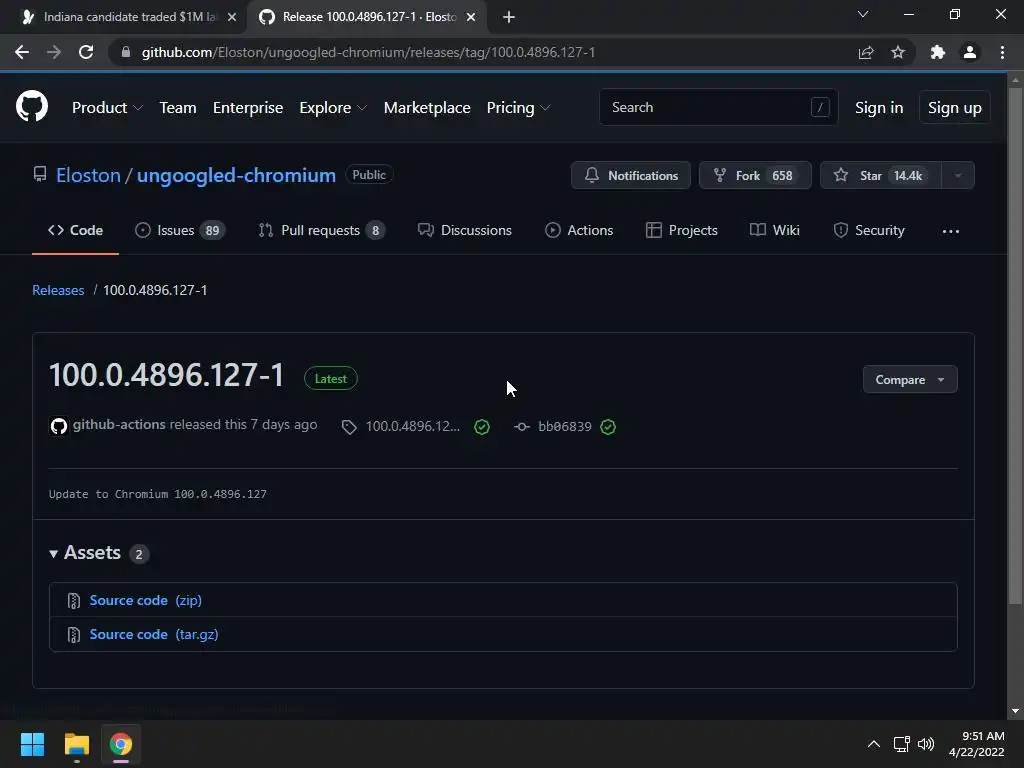
Task: Click the tag icon next to 100.0.4896.12...
Action: (x=349, y=427)
